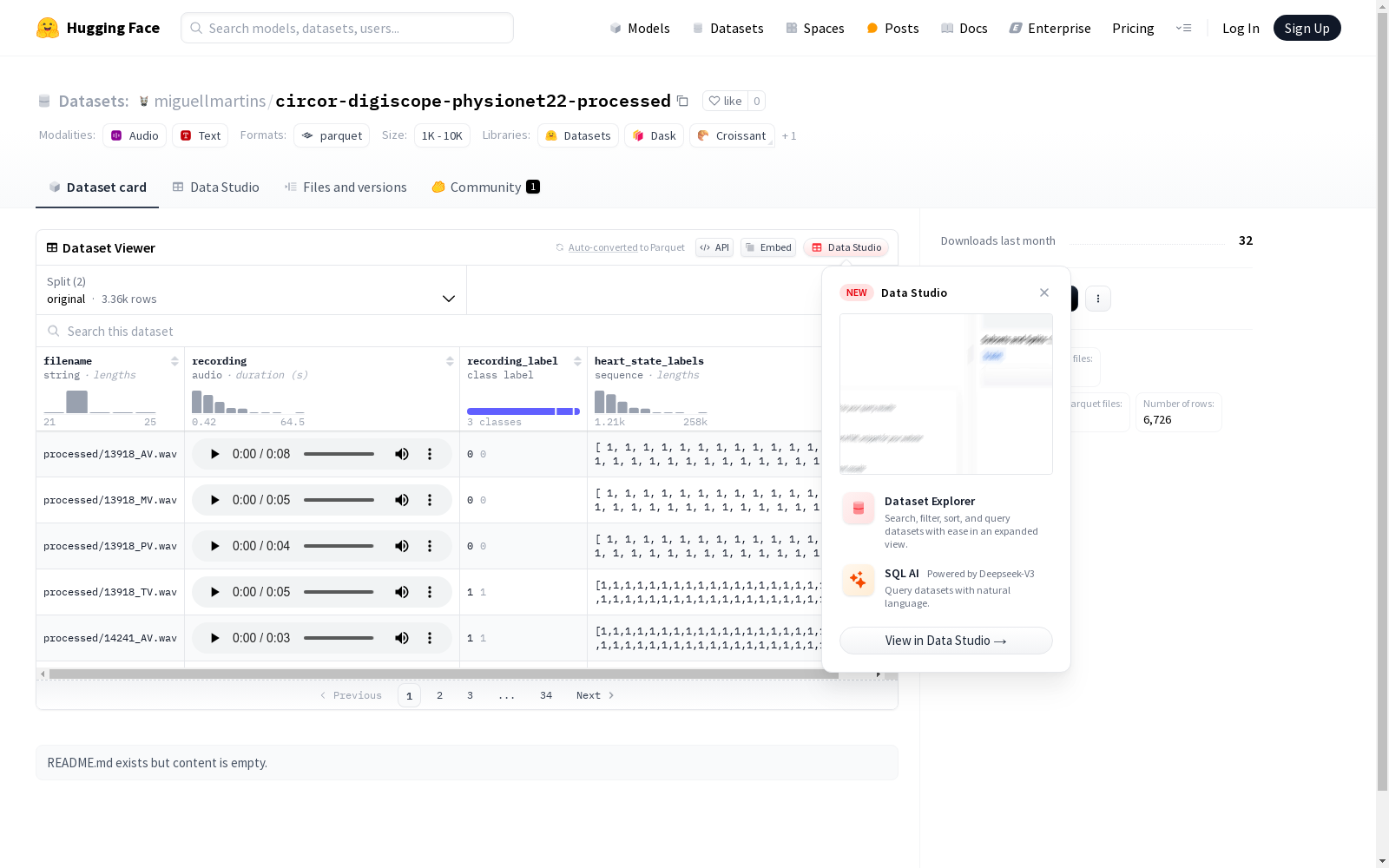Mute audio for 13918_PV.wav
This screenshot has height=868, width=1389.
pos(402,546)
